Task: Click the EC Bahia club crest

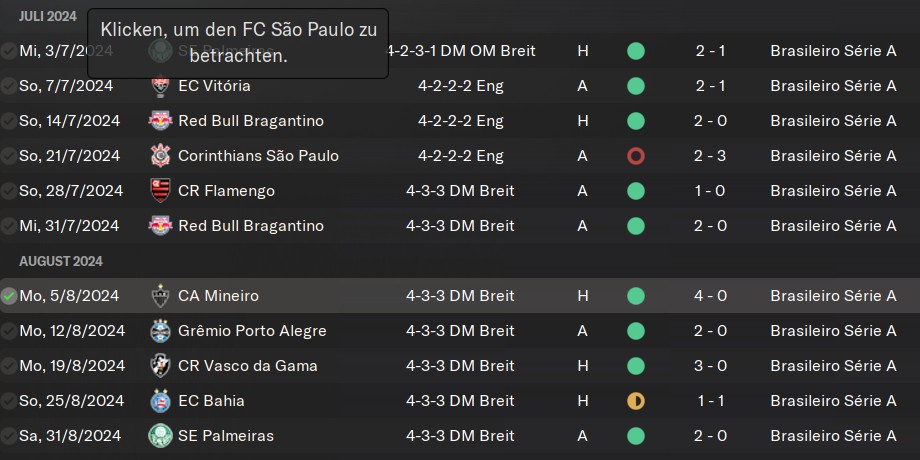Action: 160,401
